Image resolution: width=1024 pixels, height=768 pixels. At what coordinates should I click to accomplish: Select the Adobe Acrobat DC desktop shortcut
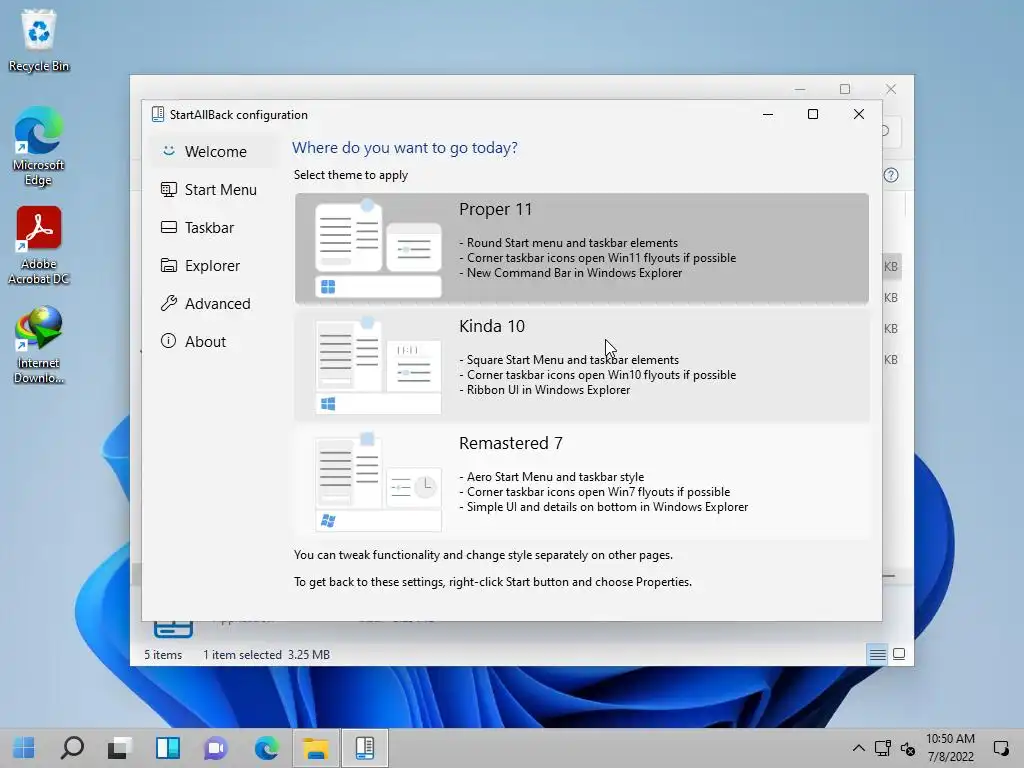click(x=39, y=246)
